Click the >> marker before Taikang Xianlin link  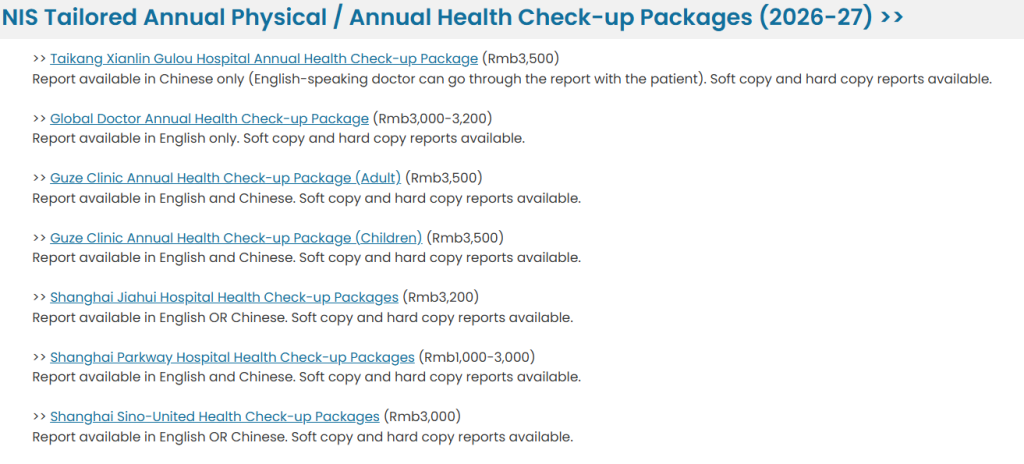pos(39,59)
